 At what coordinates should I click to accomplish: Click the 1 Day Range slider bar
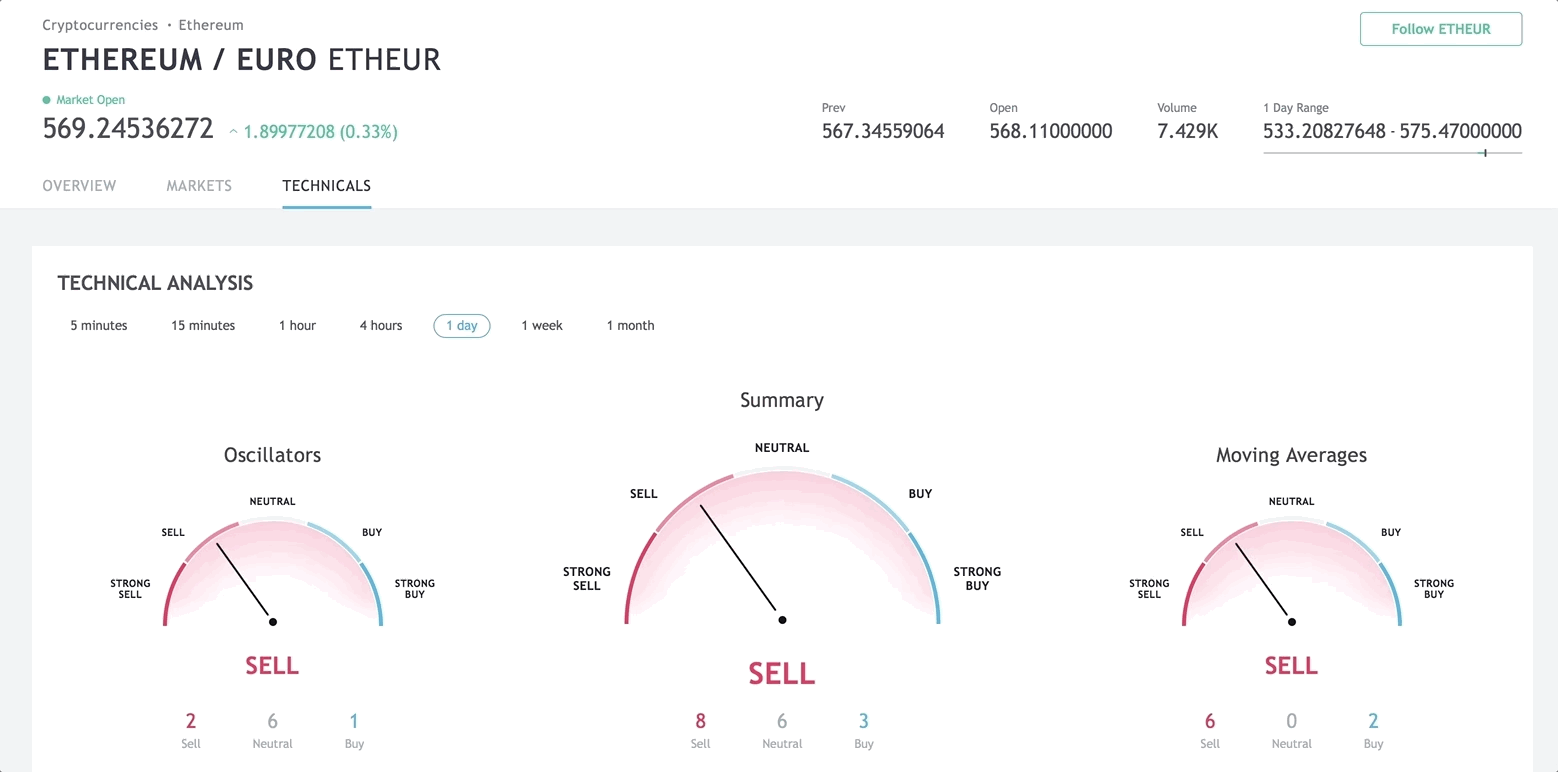[x=1392, y=153]
